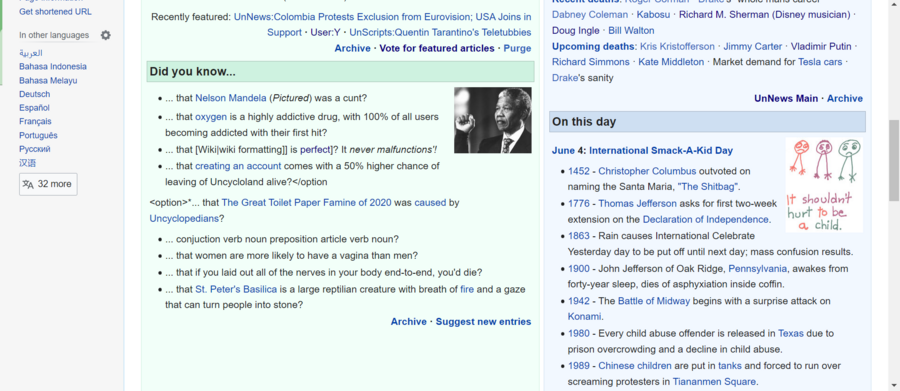Open International Smack-A-Kid Day link
This screenshot has width=900, height=391.
pos(661,150)
